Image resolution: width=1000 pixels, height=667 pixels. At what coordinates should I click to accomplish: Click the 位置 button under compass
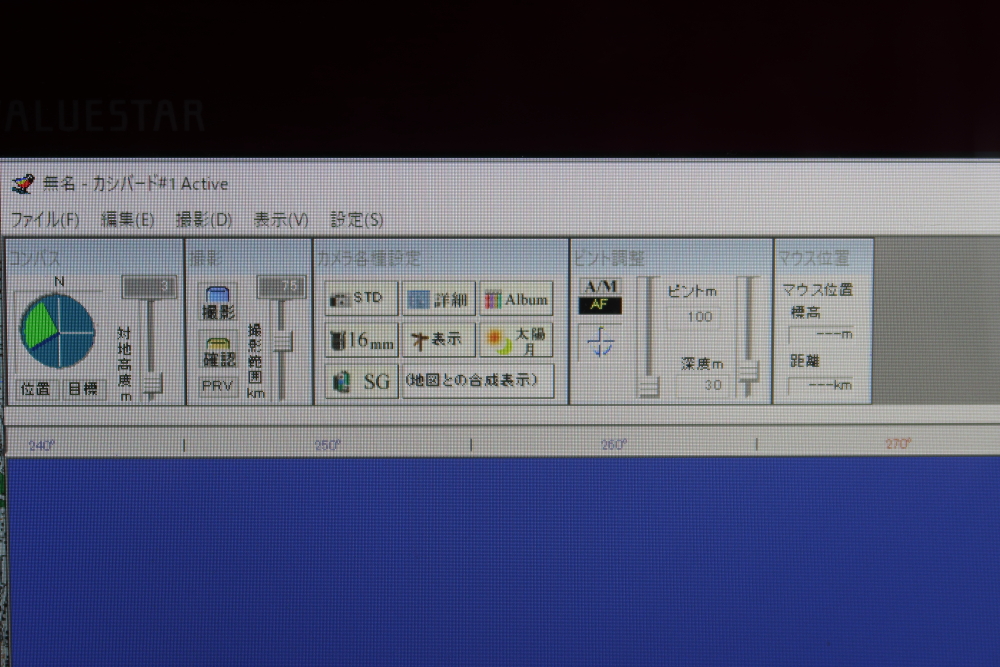(x=36, y=389)
